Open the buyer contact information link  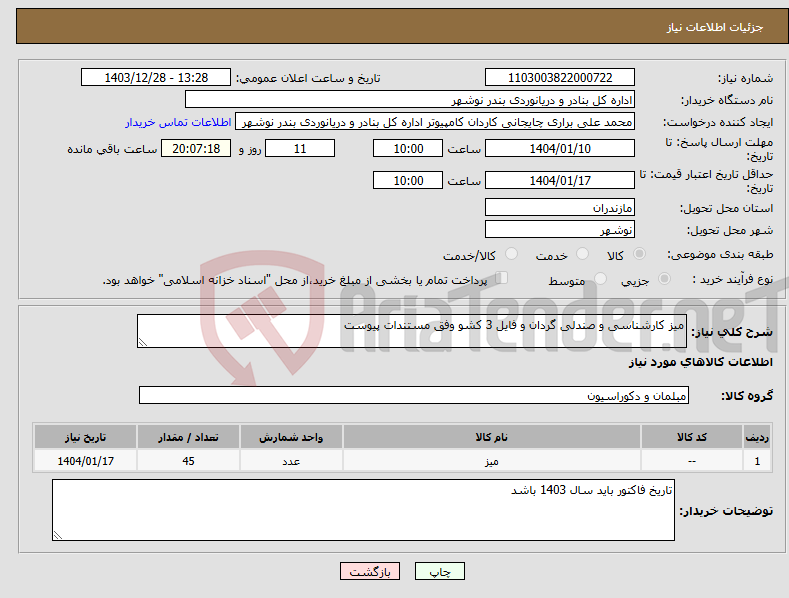178,122
